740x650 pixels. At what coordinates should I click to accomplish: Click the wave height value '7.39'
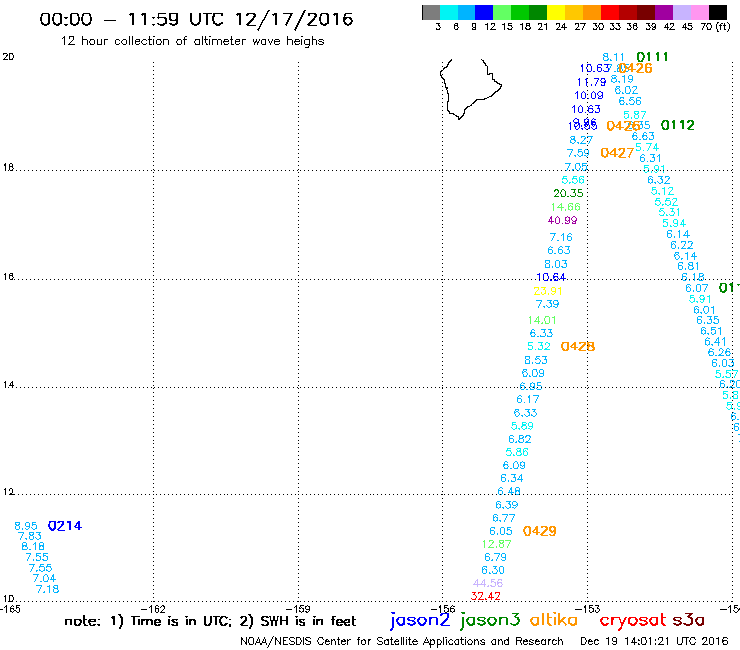point(547,304)
